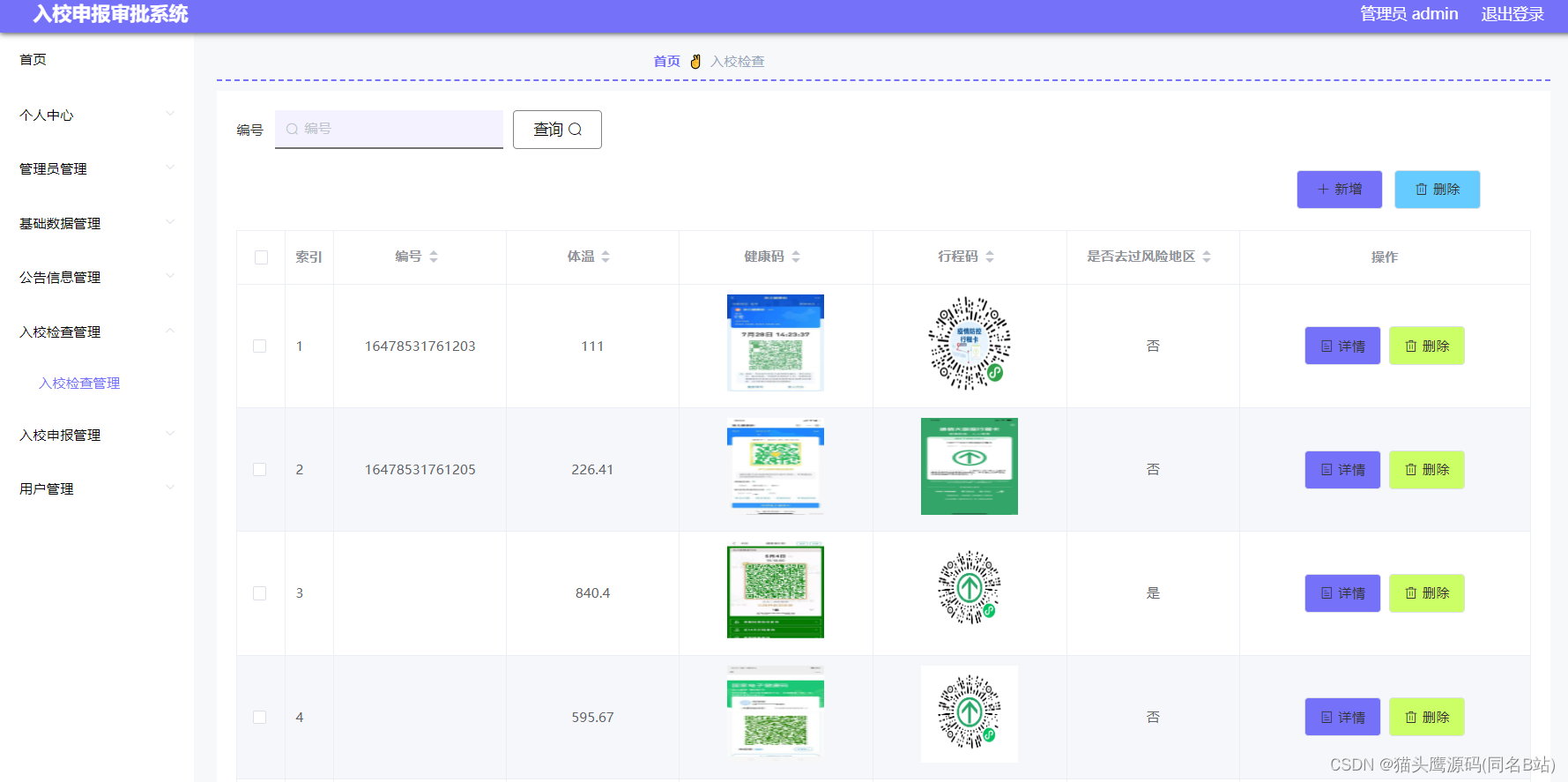This screenshot has width=1568, height=782.
Task: Expand the 个人中心 sidebar menu chevron
Action: click(x=170, y=113)
